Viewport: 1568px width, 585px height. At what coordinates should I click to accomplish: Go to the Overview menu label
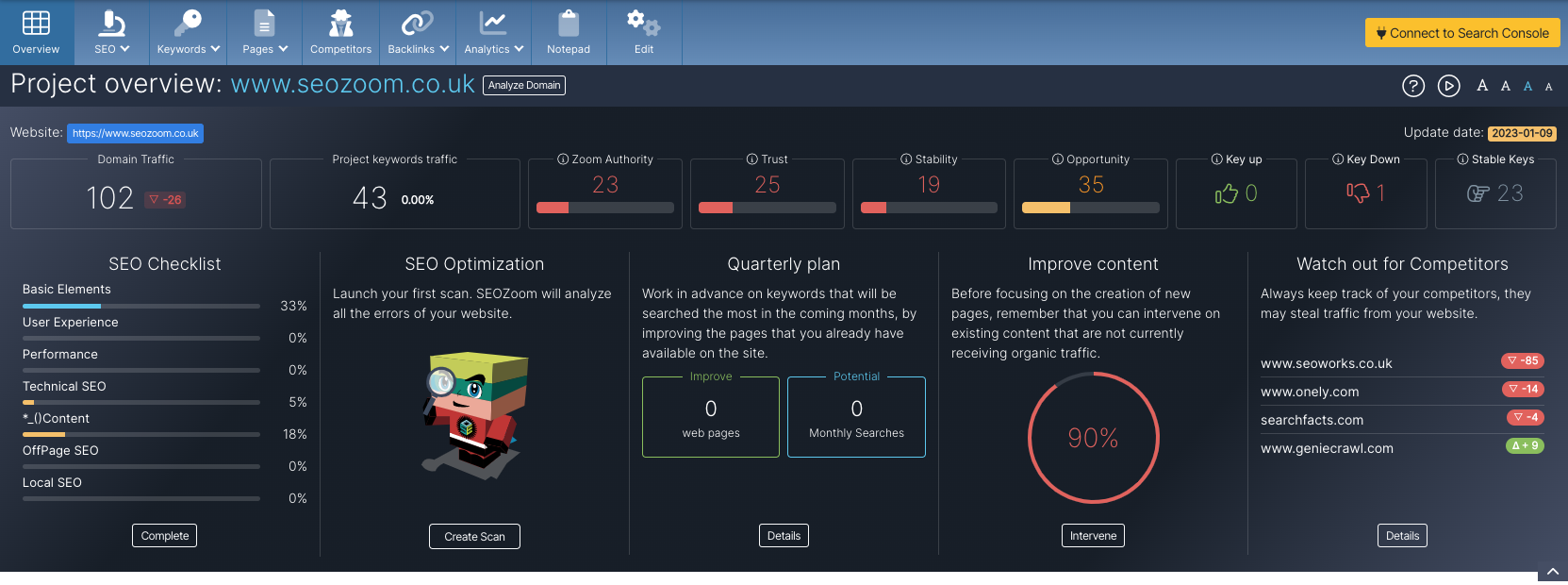click(36, 49)
